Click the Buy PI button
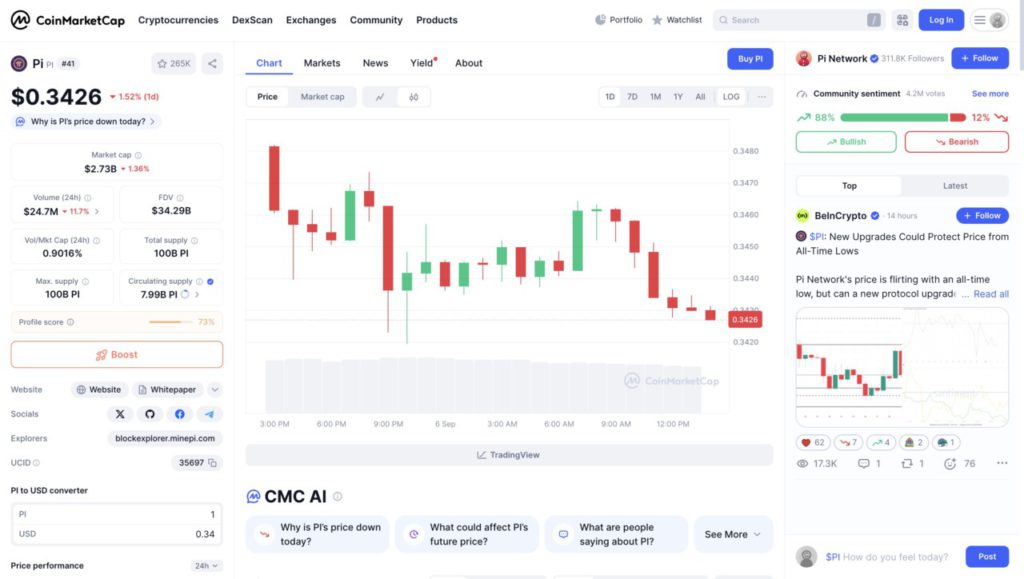1024x579 pixels. click(750, 59)
